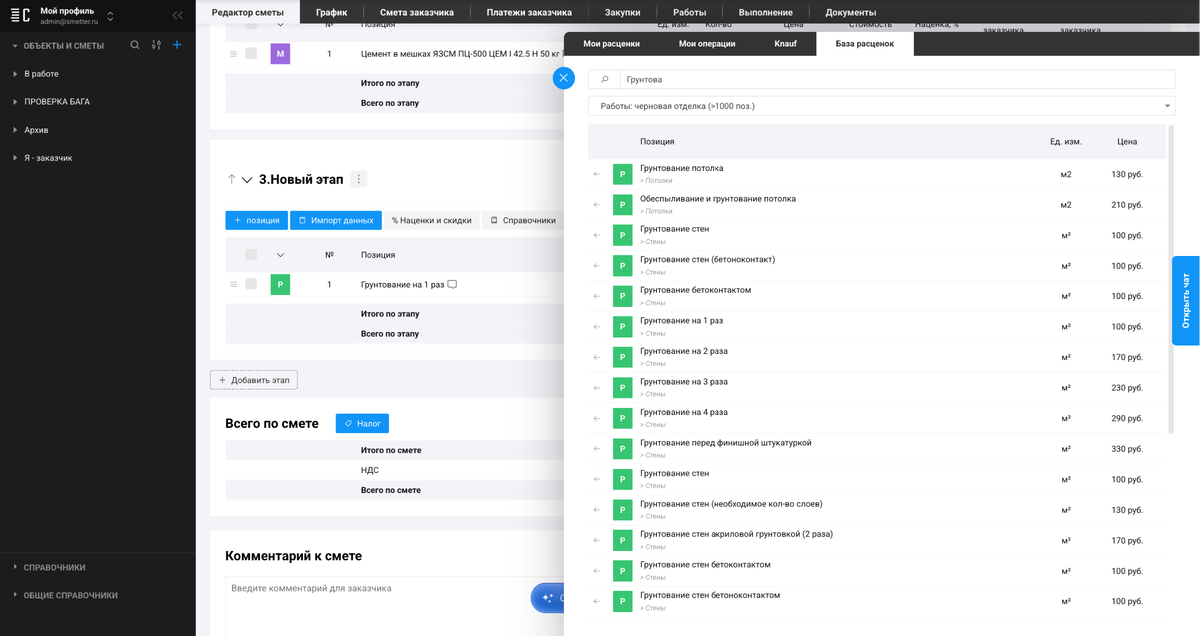Click blue Налог button
Screen dimensions: 1200x636
[x=362, y=424]
